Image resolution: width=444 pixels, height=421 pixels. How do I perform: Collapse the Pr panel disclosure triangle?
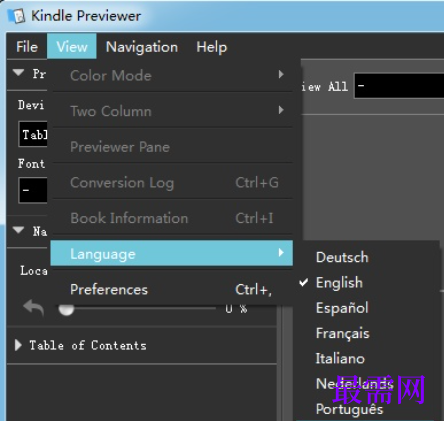tap(18, 72)
